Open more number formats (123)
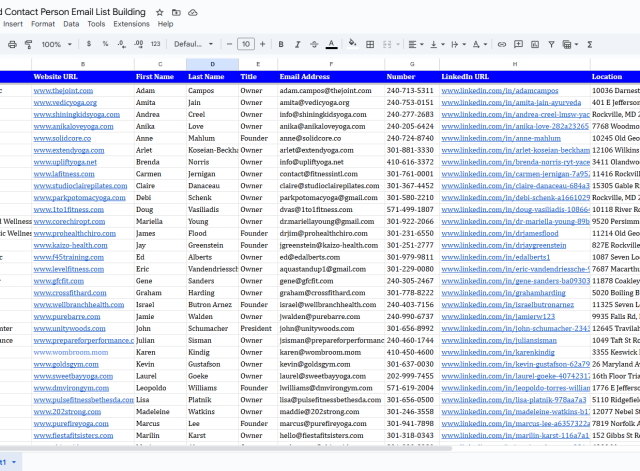The height and width of the screenshot is (471, 640). click(x=156, y=44)
